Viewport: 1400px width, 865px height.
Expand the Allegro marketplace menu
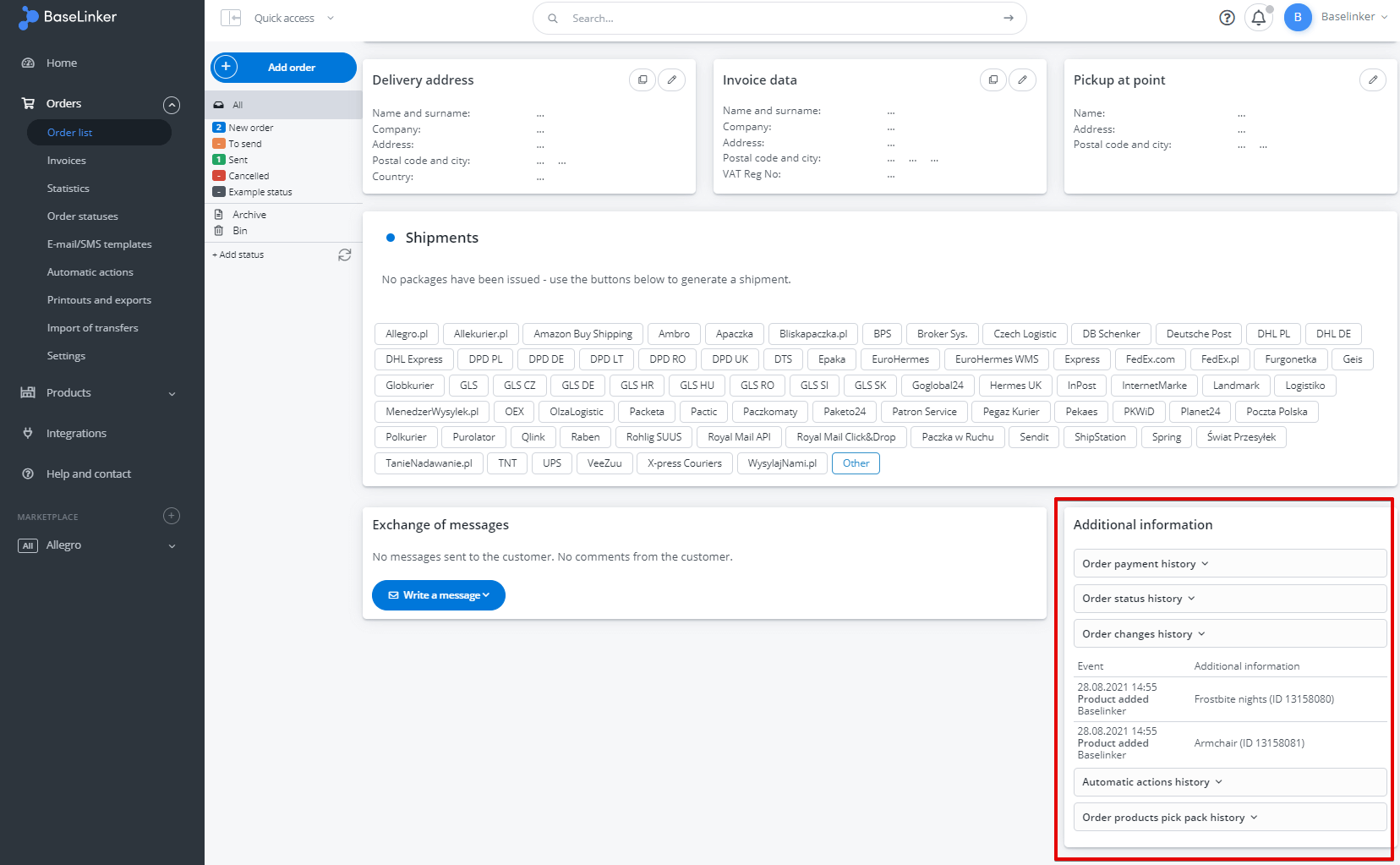[99, 545]
